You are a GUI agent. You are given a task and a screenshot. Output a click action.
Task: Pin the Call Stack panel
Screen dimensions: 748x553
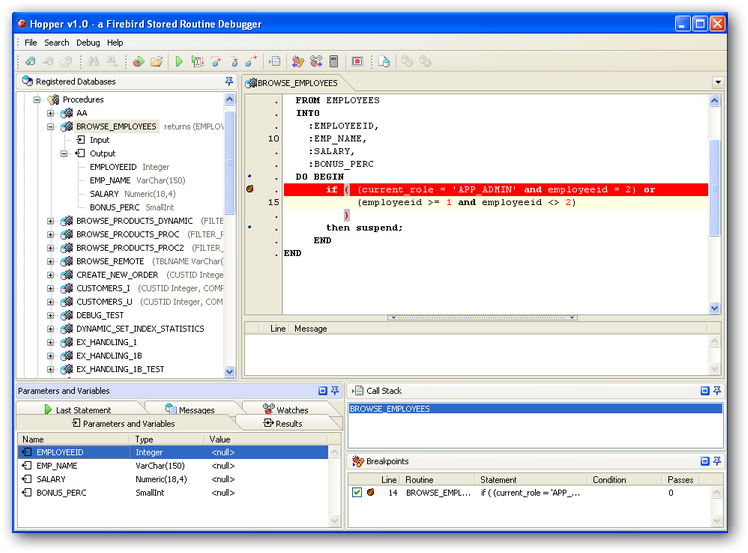(717, 391)
